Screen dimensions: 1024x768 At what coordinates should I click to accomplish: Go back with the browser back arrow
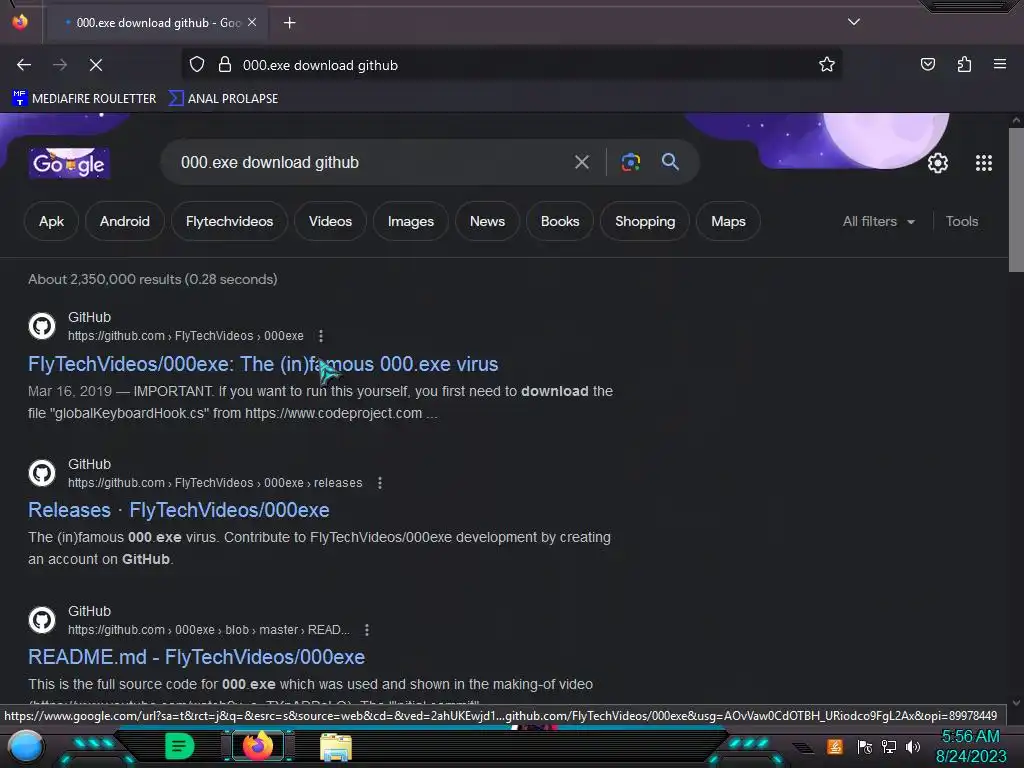pos(24,65)
